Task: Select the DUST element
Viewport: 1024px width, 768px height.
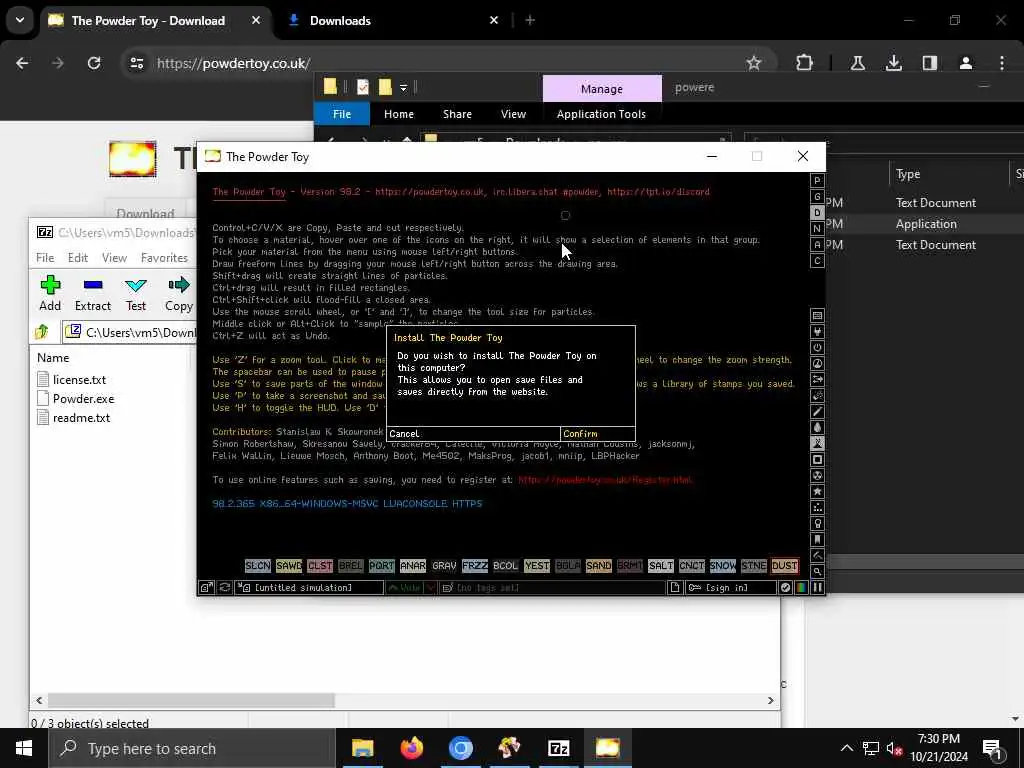Action: coord(784,566)
